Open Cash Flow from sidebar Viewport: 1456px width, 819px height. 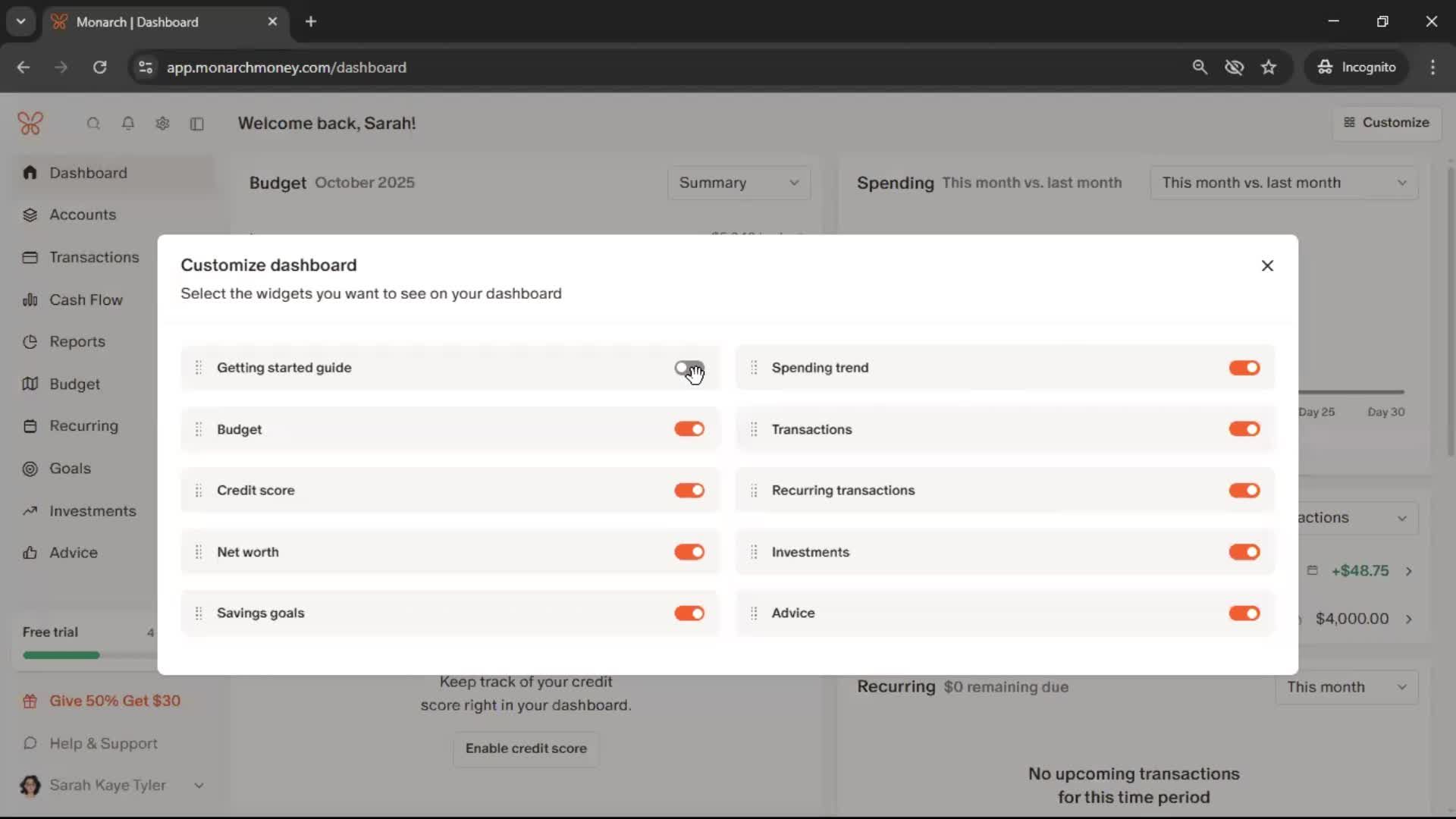(86, 300)
